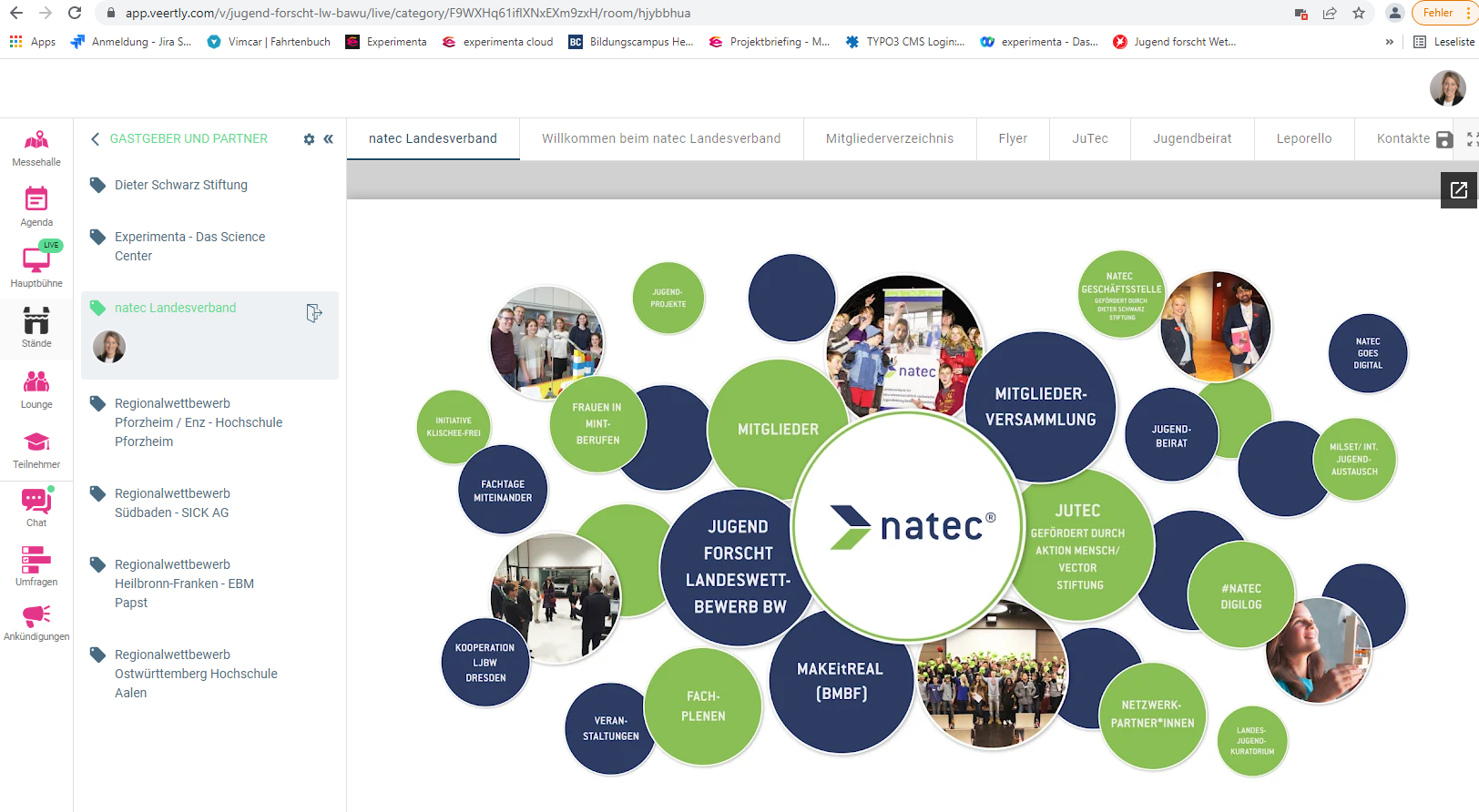Click the profile avatar at top right

coord(1447,88)
